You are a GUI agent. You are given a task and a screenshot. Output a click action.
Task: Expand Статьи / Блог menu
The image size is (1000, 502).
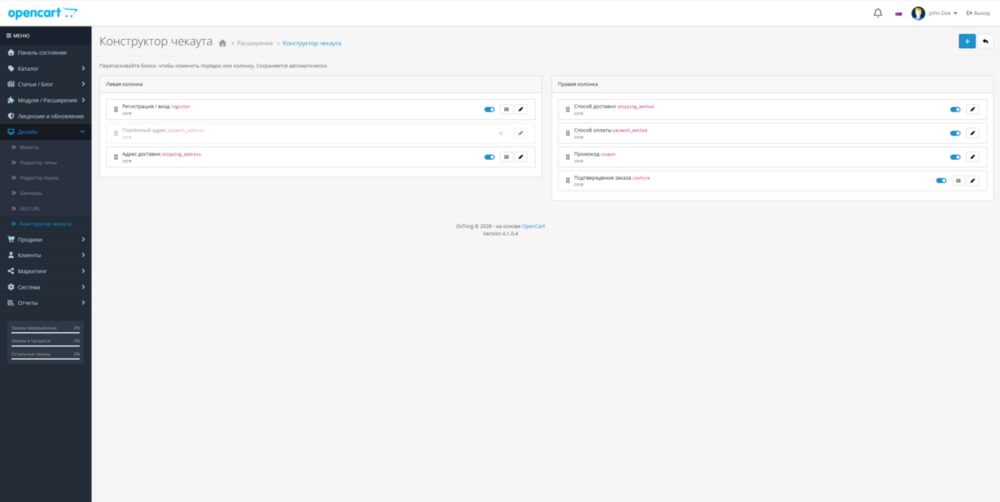46,84
